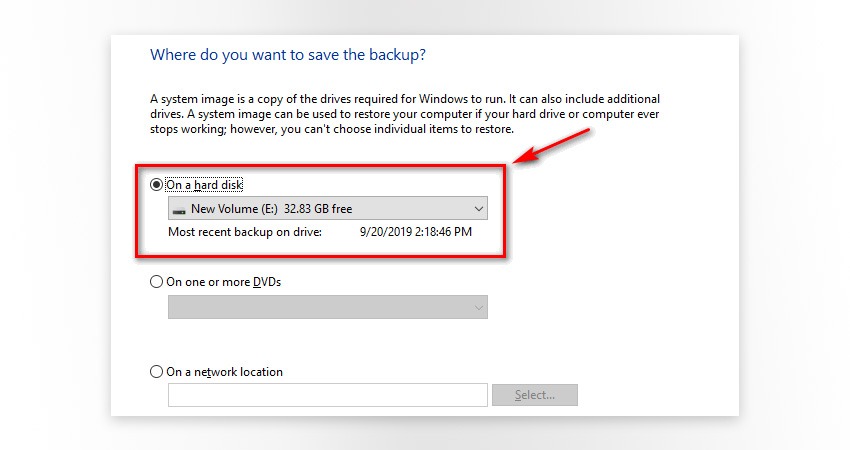This screenshot has width=850, height=450.
Task: Click the "On a network location" label text
Action: [225, 372]
